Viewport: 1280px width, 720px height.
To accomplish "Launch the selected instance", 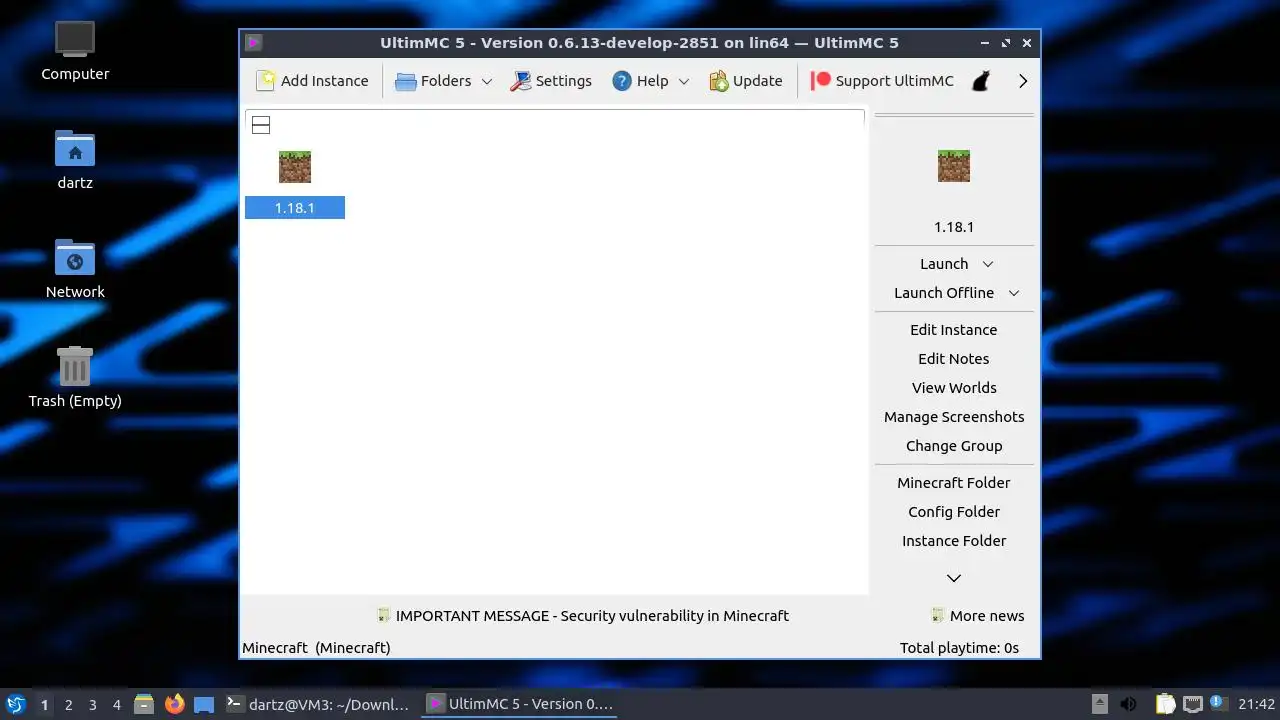I will [x=944, y=264].
